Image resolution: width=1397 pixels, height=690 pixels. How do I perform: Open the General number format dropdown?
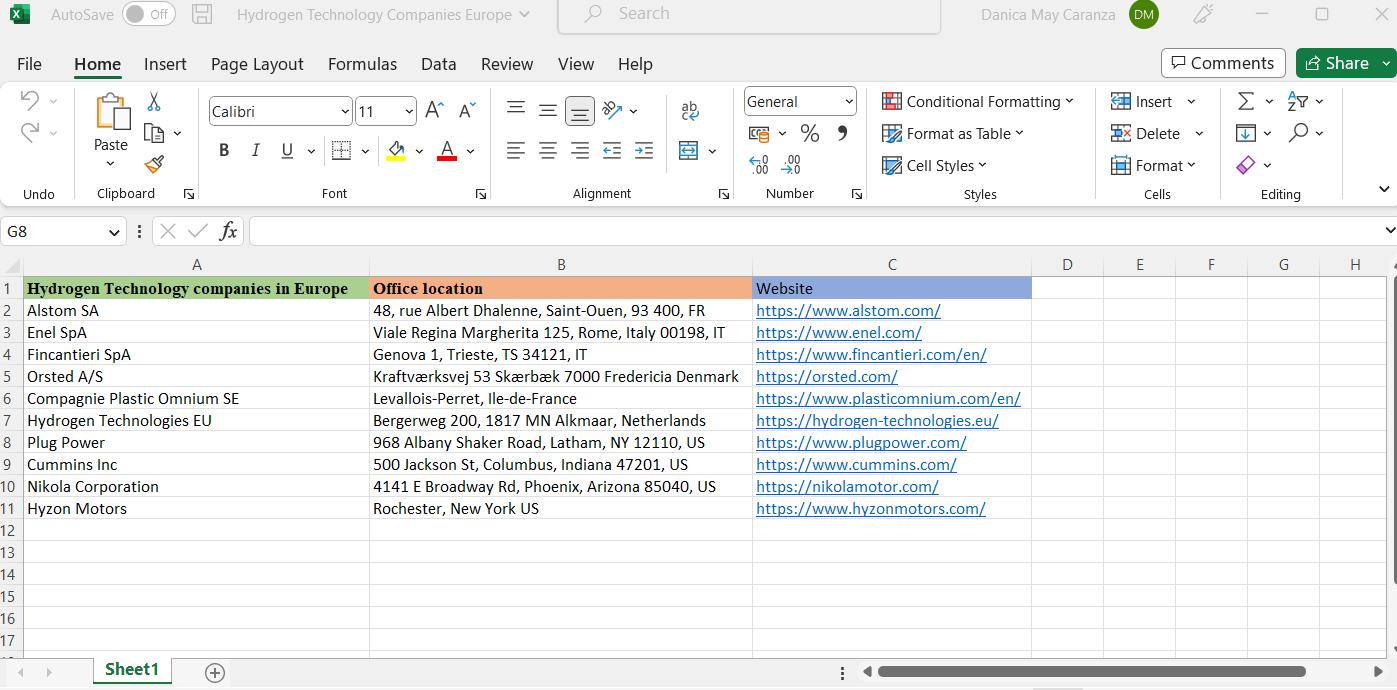pyautogui.click(x=849, y=102)
